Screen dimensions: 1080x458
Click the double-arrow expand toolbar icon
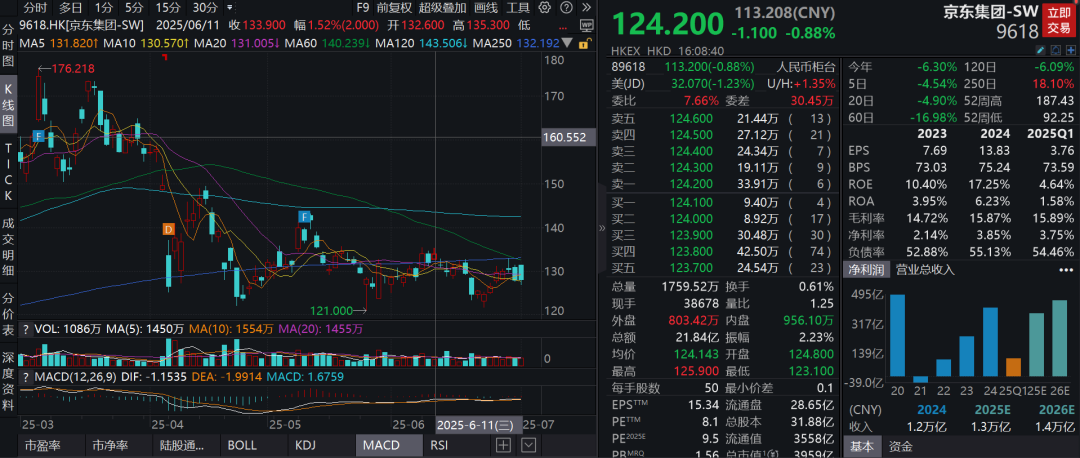[x=588, y=7]
